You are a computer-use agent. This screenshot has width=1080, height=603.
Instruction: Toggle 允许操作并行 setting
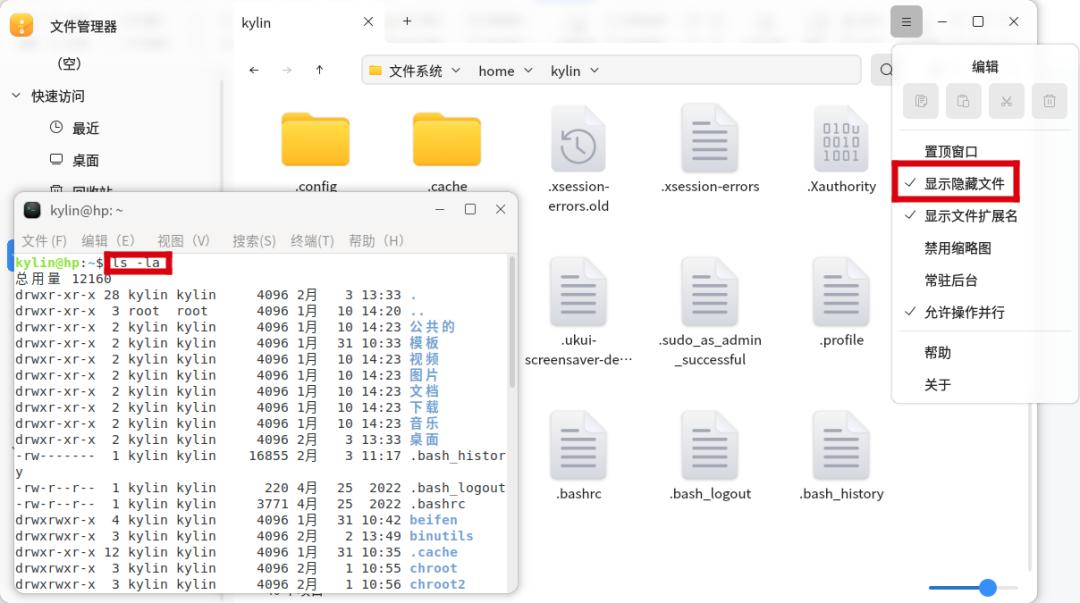click(x=963, y=312)
